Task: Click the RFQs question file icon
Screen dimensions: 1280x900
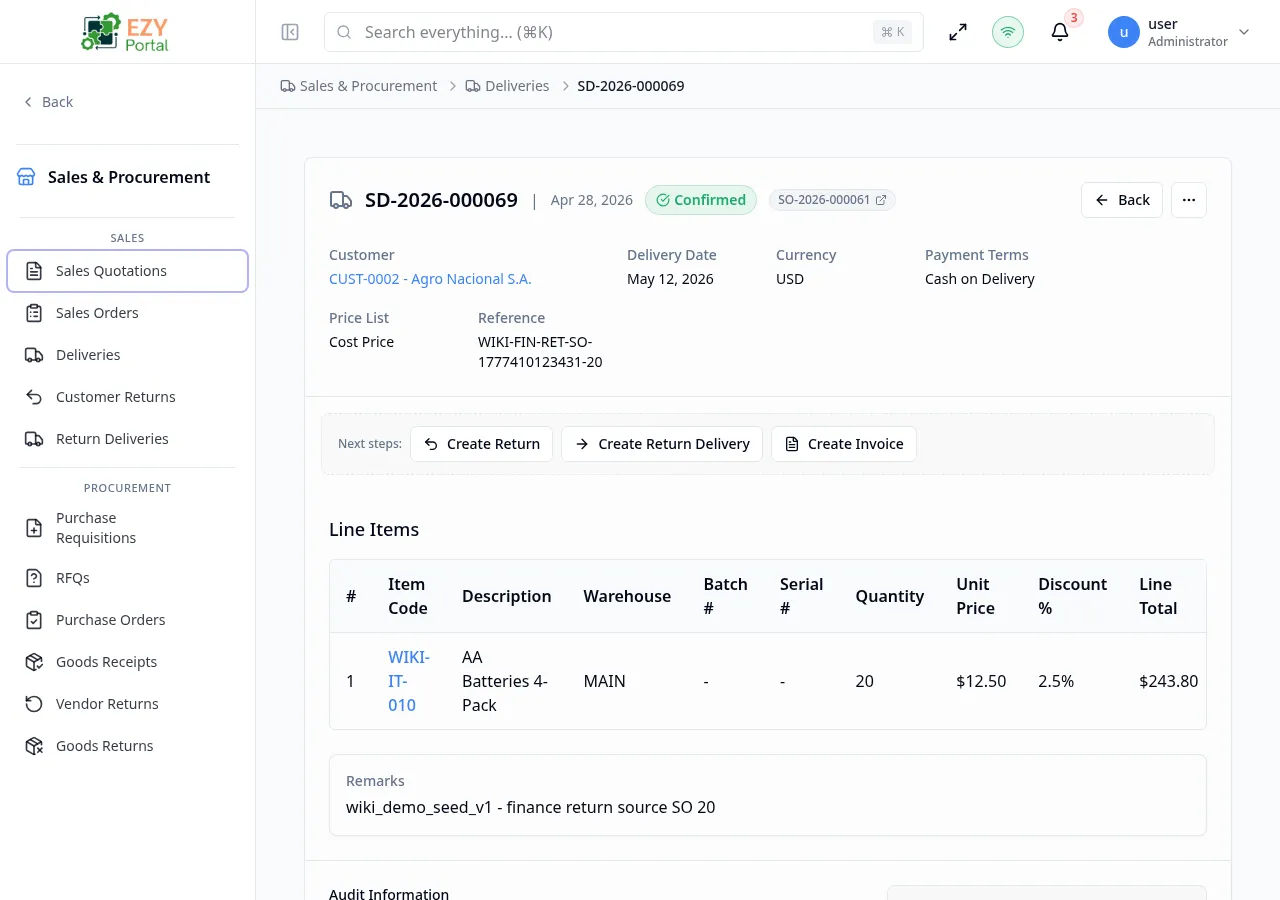Action: [34, 578]
